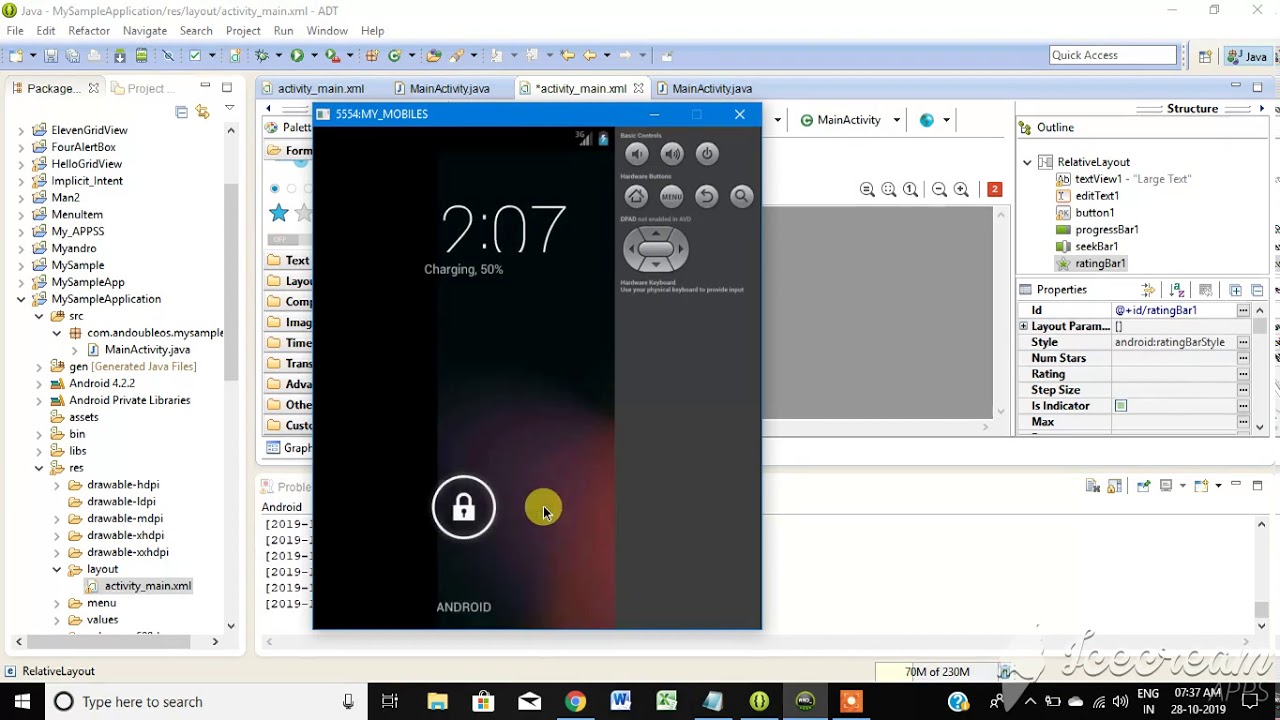The height and width of the screenshot is (720, 1280).
Task: Open the Refactor menu
Action: [89, 31]
